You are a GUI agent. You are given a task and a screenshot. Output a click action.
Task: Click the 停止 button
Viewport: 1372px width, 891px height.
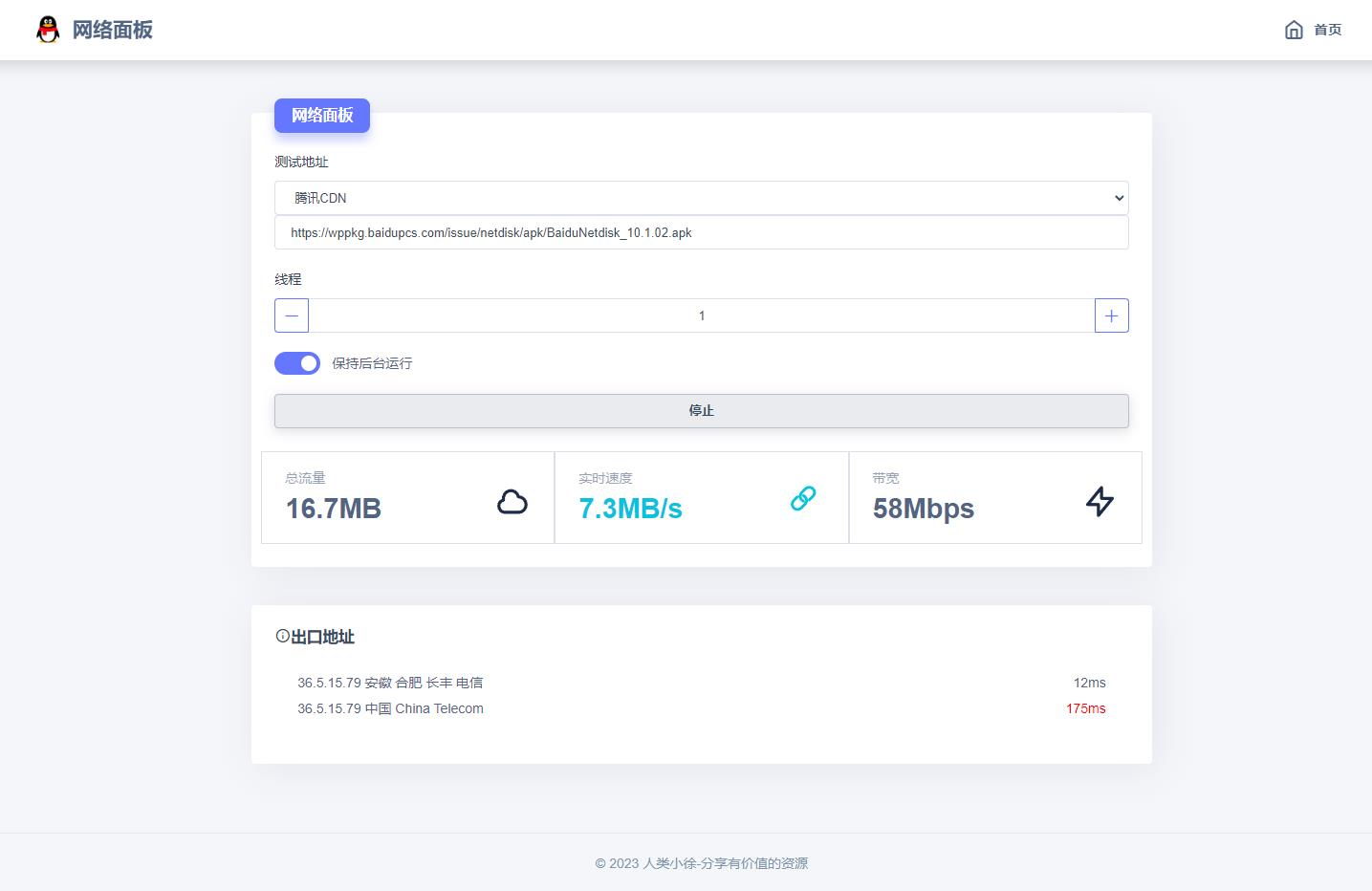coord(702,411)
